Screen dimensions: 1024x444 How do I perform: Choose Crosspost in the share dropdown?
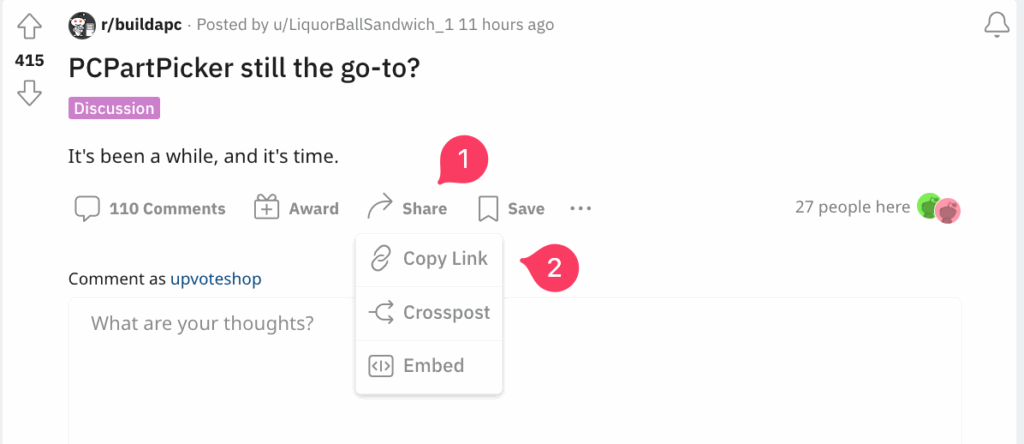click(429, 313)
